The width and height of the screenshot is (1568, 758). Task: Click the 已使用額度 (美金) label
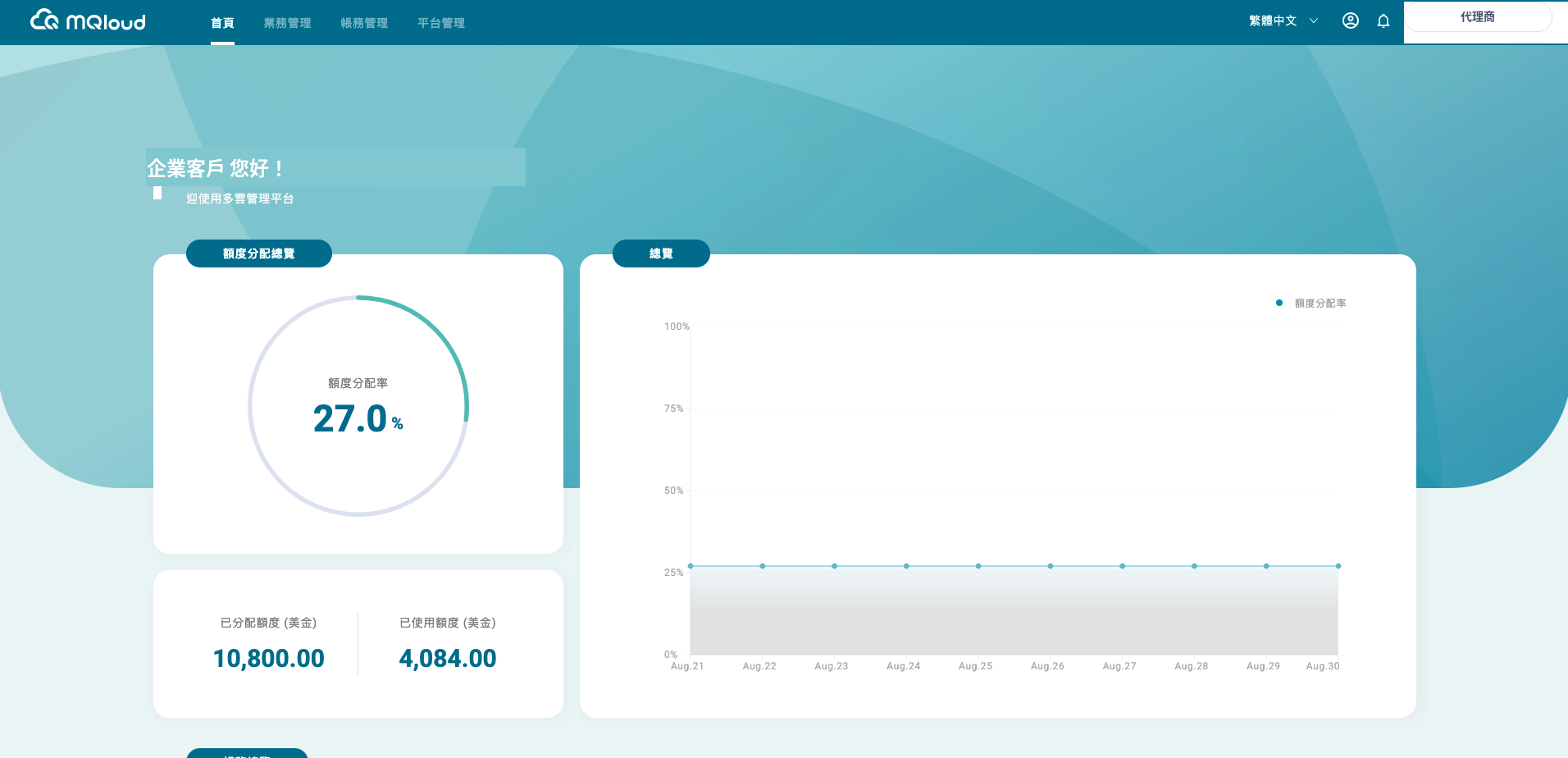[x=448, y=623]
